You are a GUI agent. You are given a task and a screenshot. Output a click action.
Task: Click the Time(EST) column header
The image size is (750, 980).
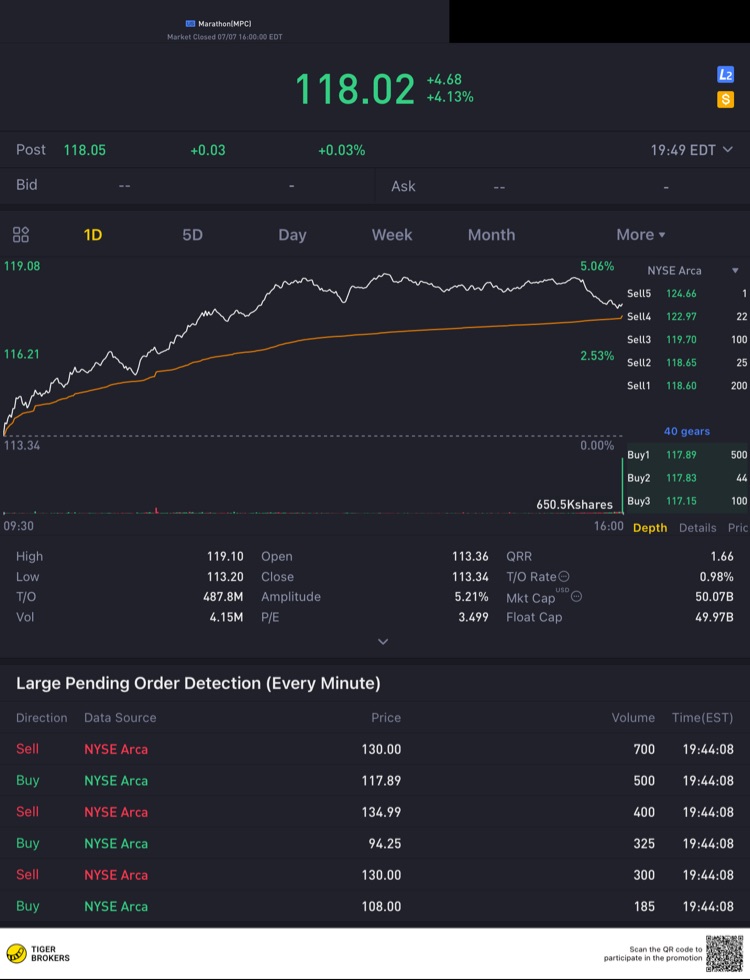point(702,718)
